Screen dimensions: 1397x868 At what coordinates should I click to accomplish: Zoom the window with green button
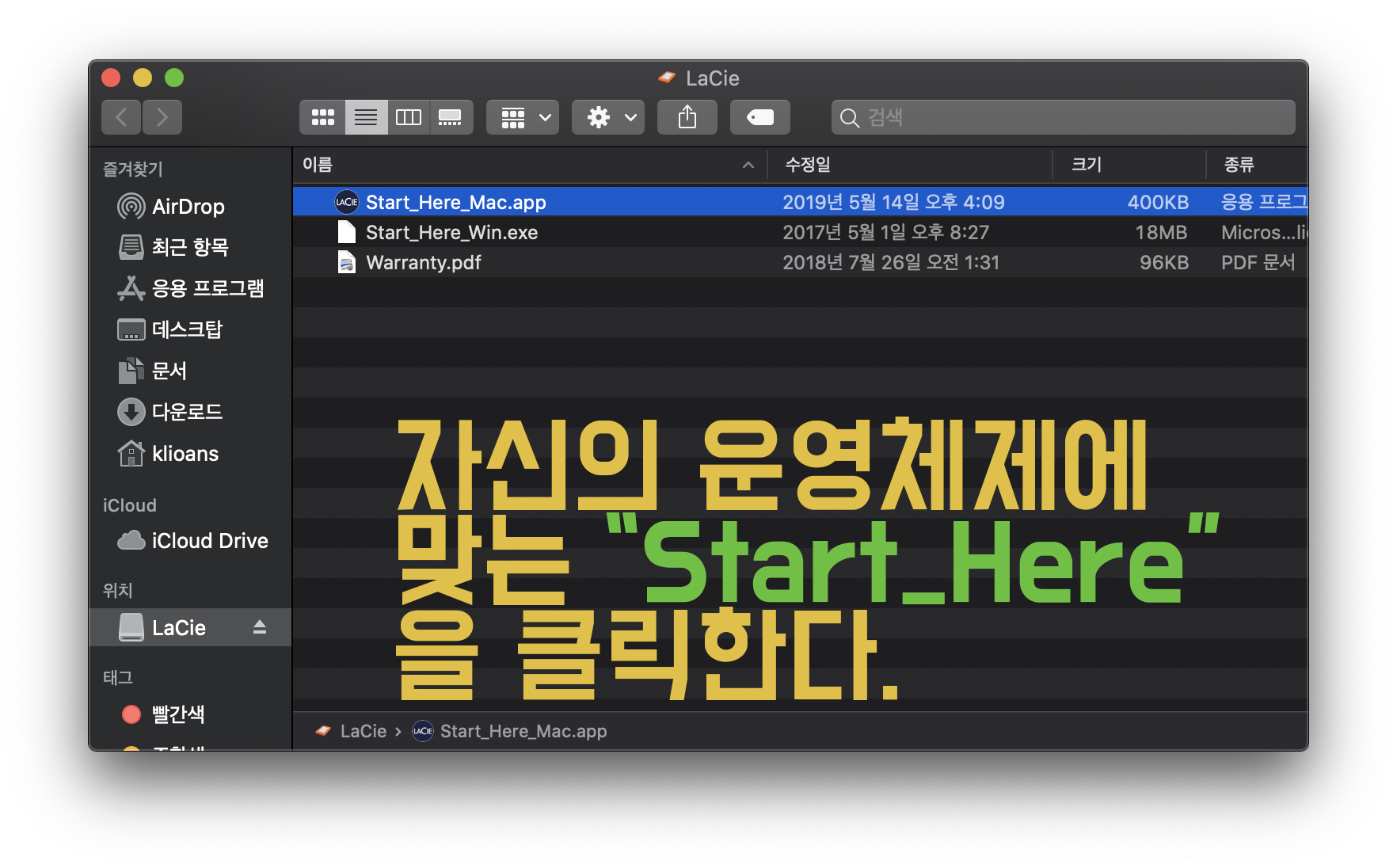[x=174, y=78]
